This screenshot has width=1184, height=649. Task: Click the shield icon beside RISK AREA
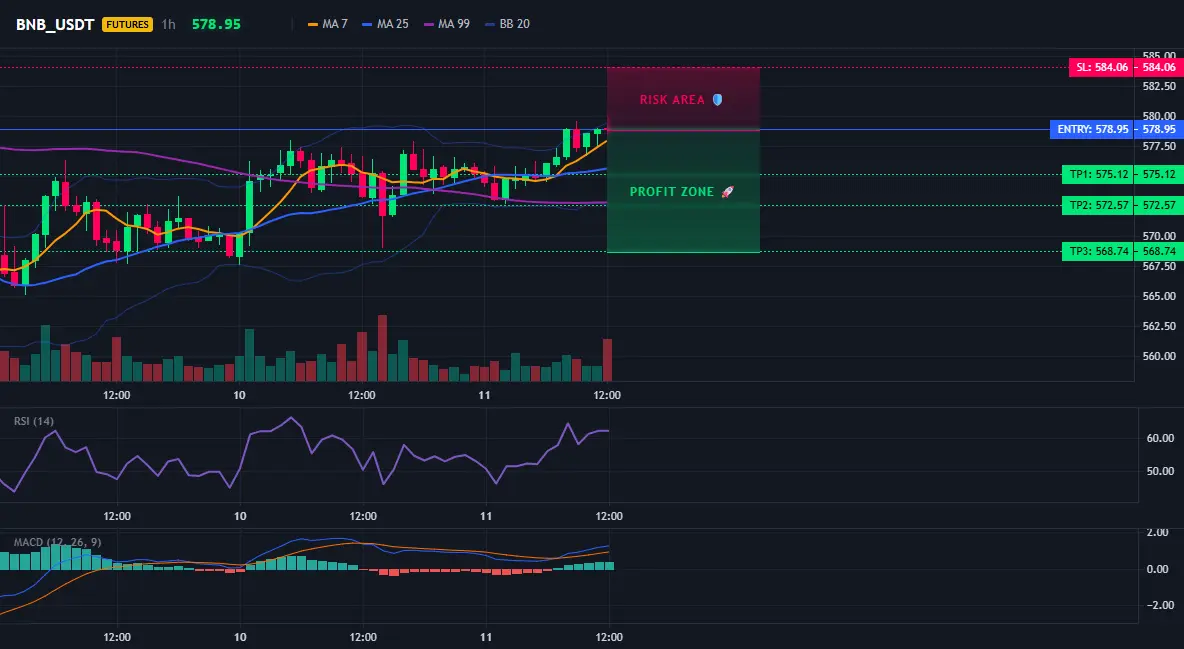click(717, 100)
